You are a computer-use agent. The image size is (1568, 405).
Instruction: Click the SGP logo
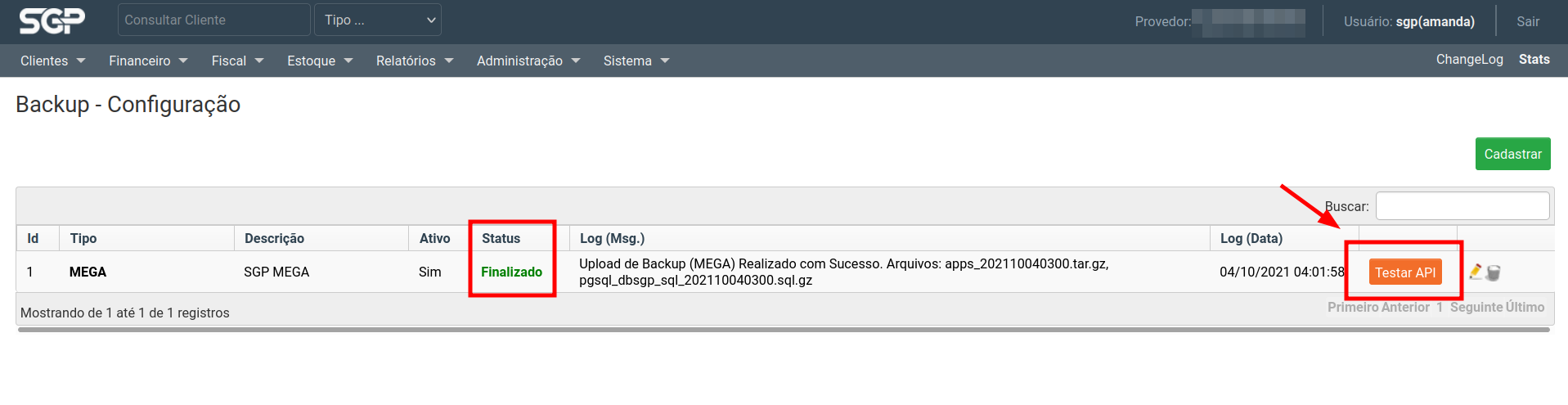click(52, 20)
